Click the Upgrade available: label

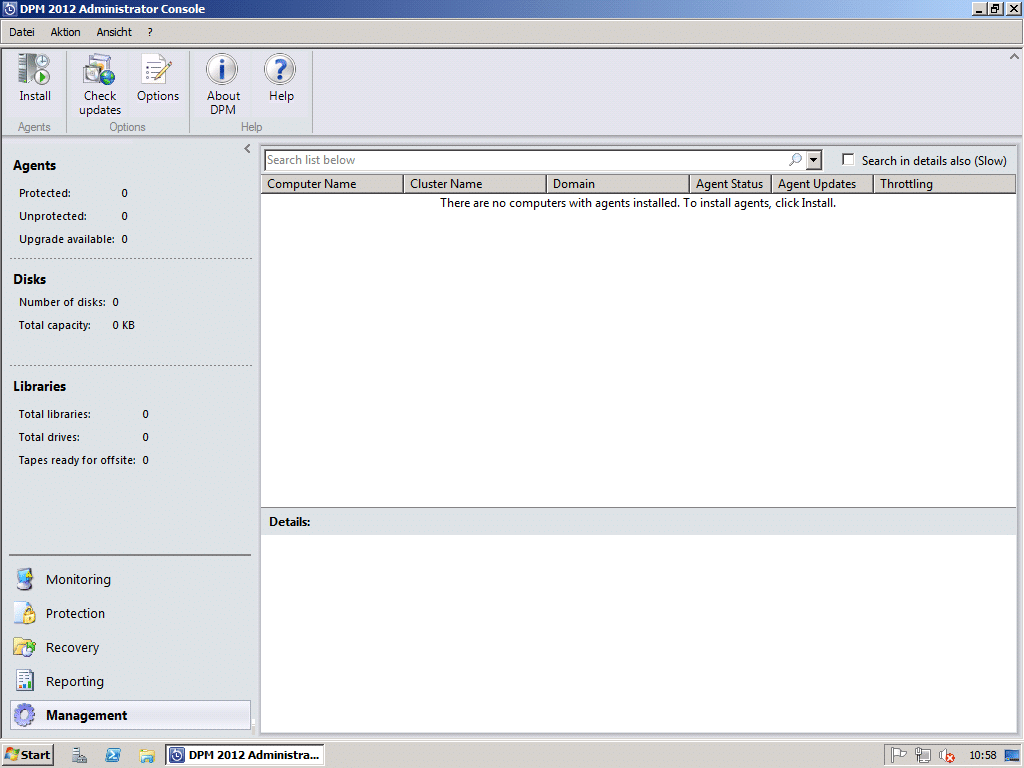(x=67, y=239)
